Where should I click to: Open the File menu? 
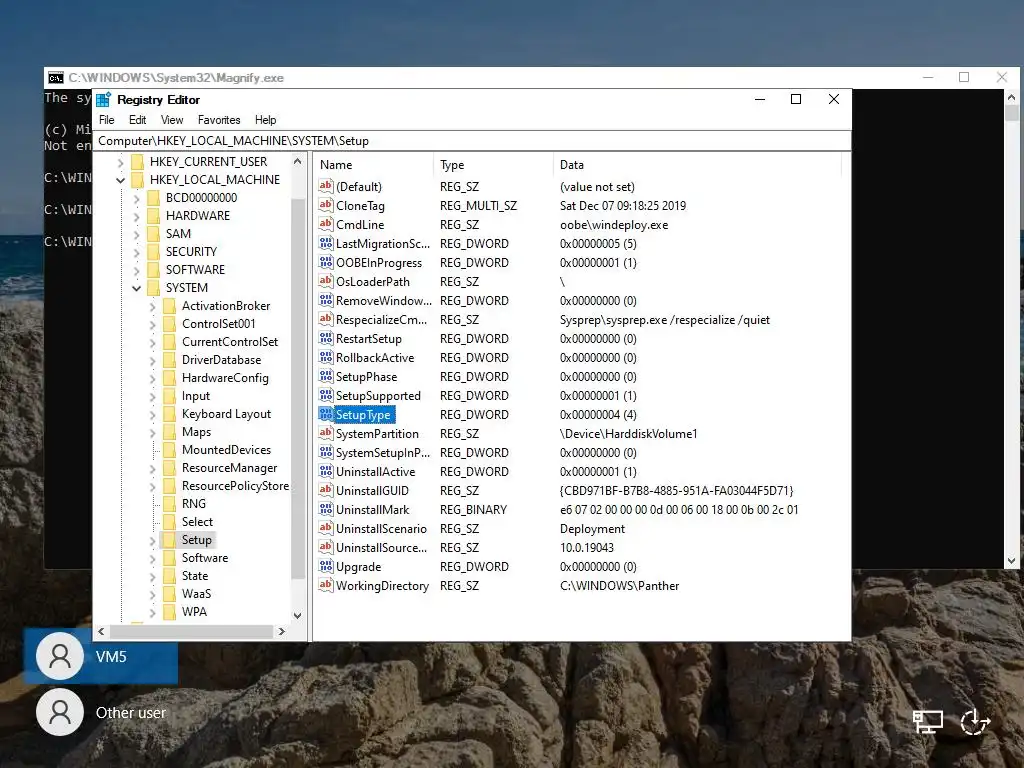pyautogui.click(x=106, y=120)
